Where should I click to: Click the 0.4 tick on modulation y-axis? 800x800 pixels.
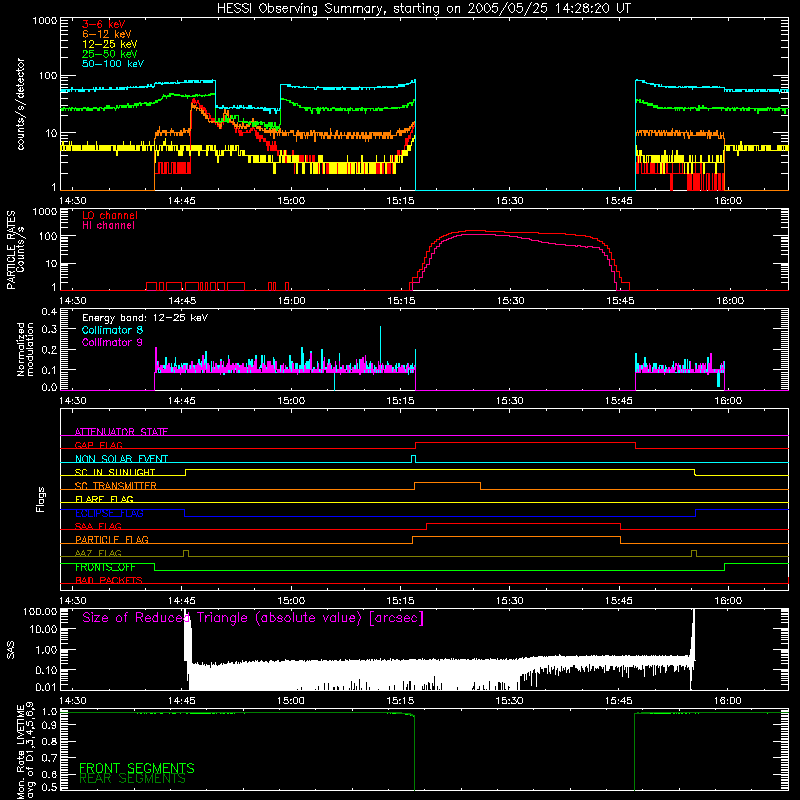coord(49,312)
